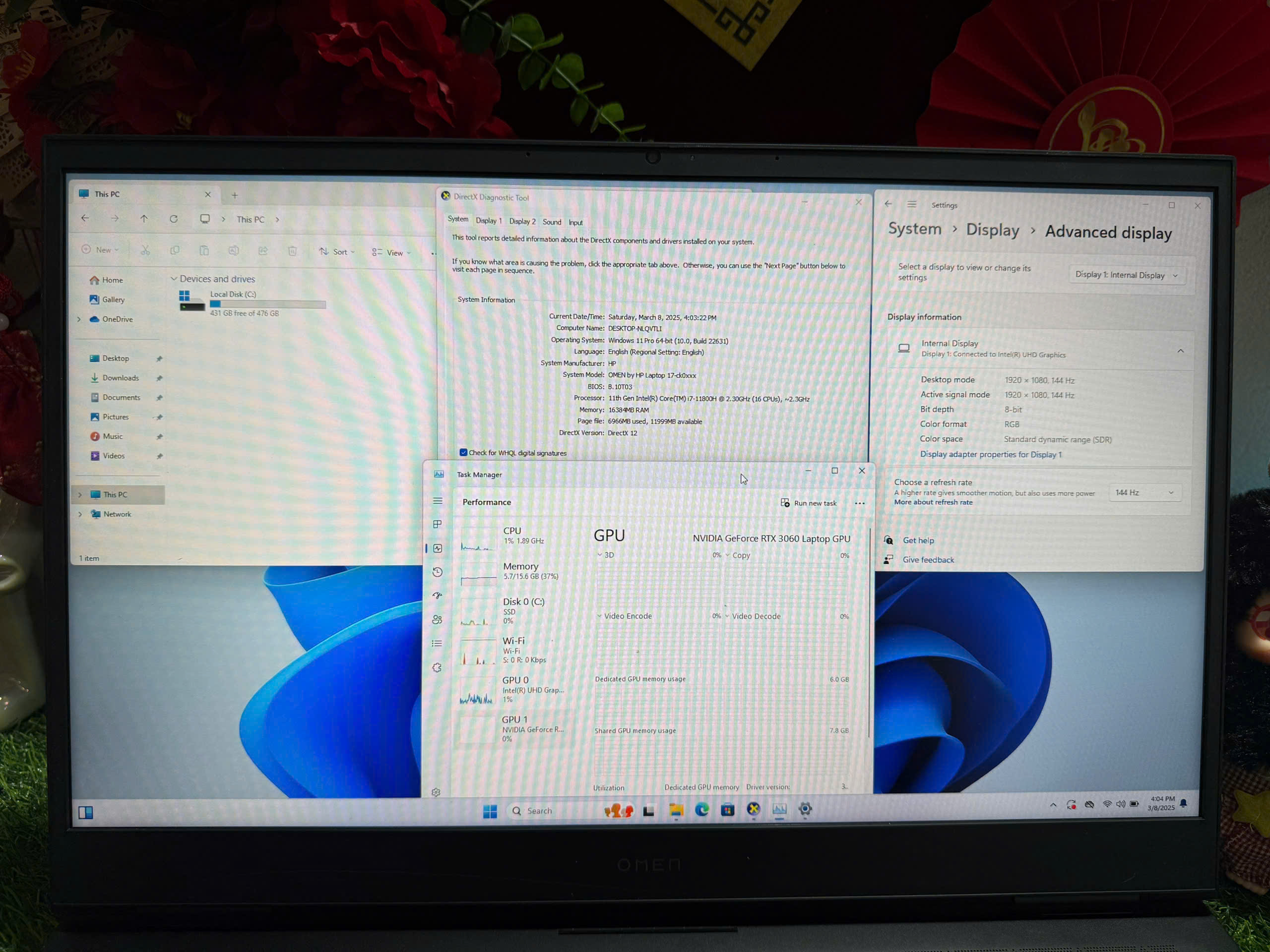The height and width of the screenshot is (952, 1270).
Task: Add a new File Explorer tab
Action: pyautogui.click(x=234, y=195)
